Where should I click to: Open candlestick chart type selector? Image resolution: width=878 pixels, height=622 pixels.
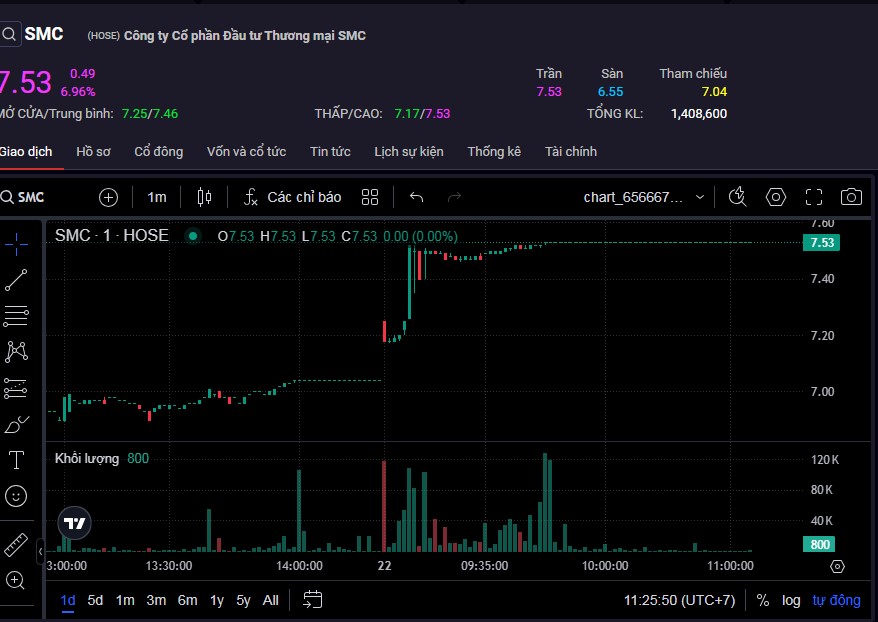205,197
